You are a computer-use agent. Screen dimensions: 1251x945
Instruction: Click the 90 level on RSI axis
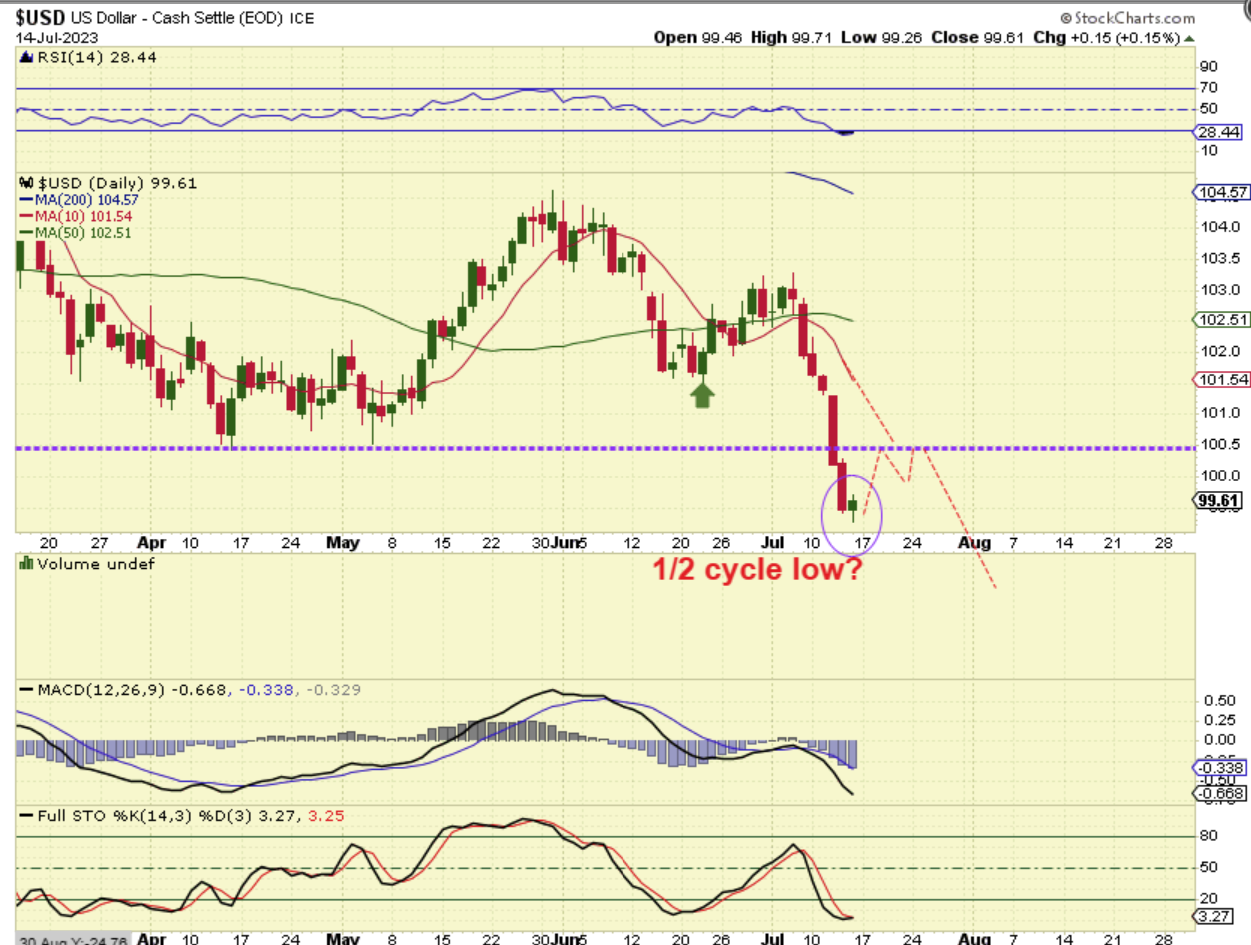click(x=1209, y=67)
